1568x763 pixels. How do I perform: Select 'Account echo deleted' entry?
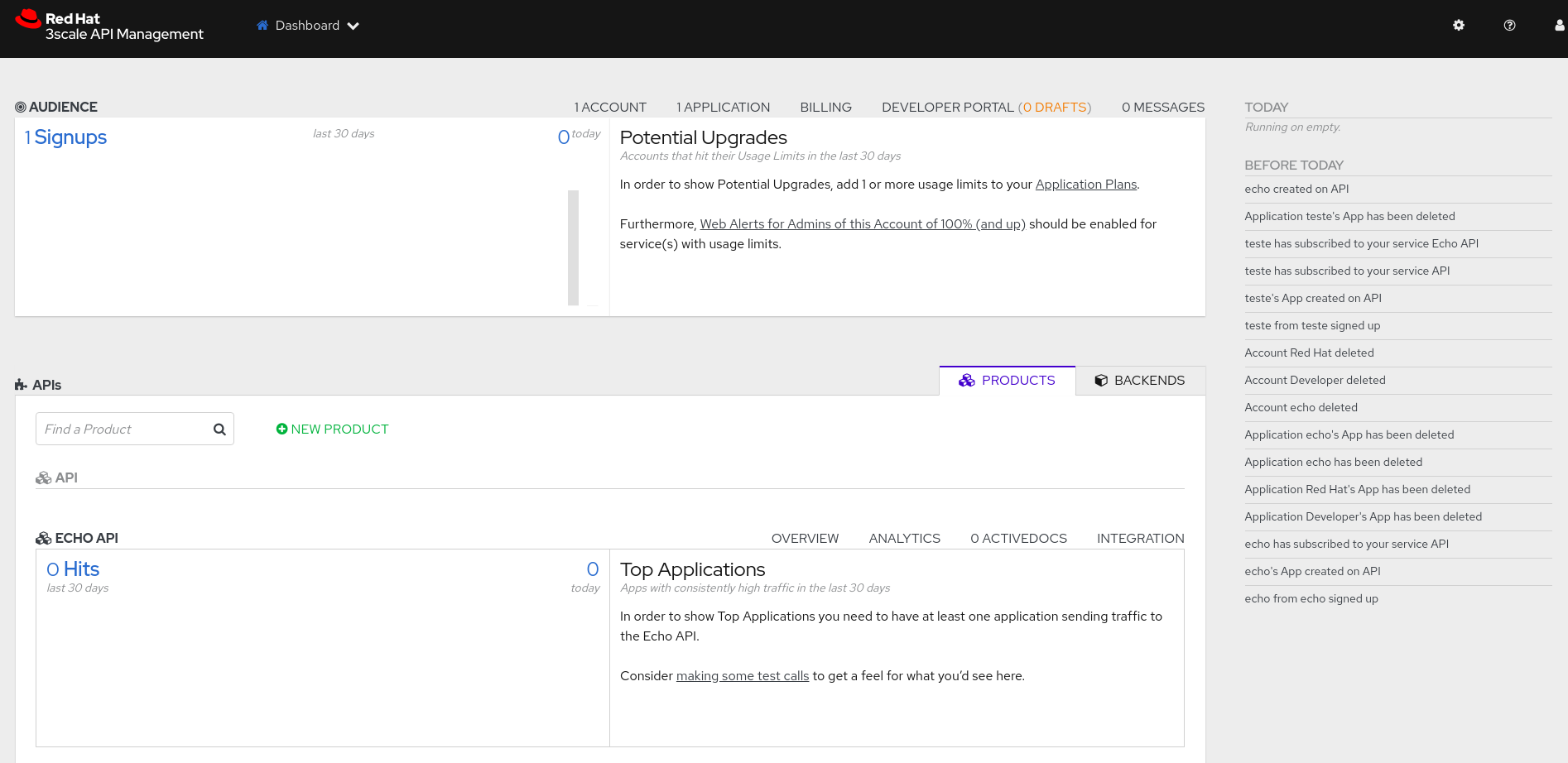click(1301, 408)
